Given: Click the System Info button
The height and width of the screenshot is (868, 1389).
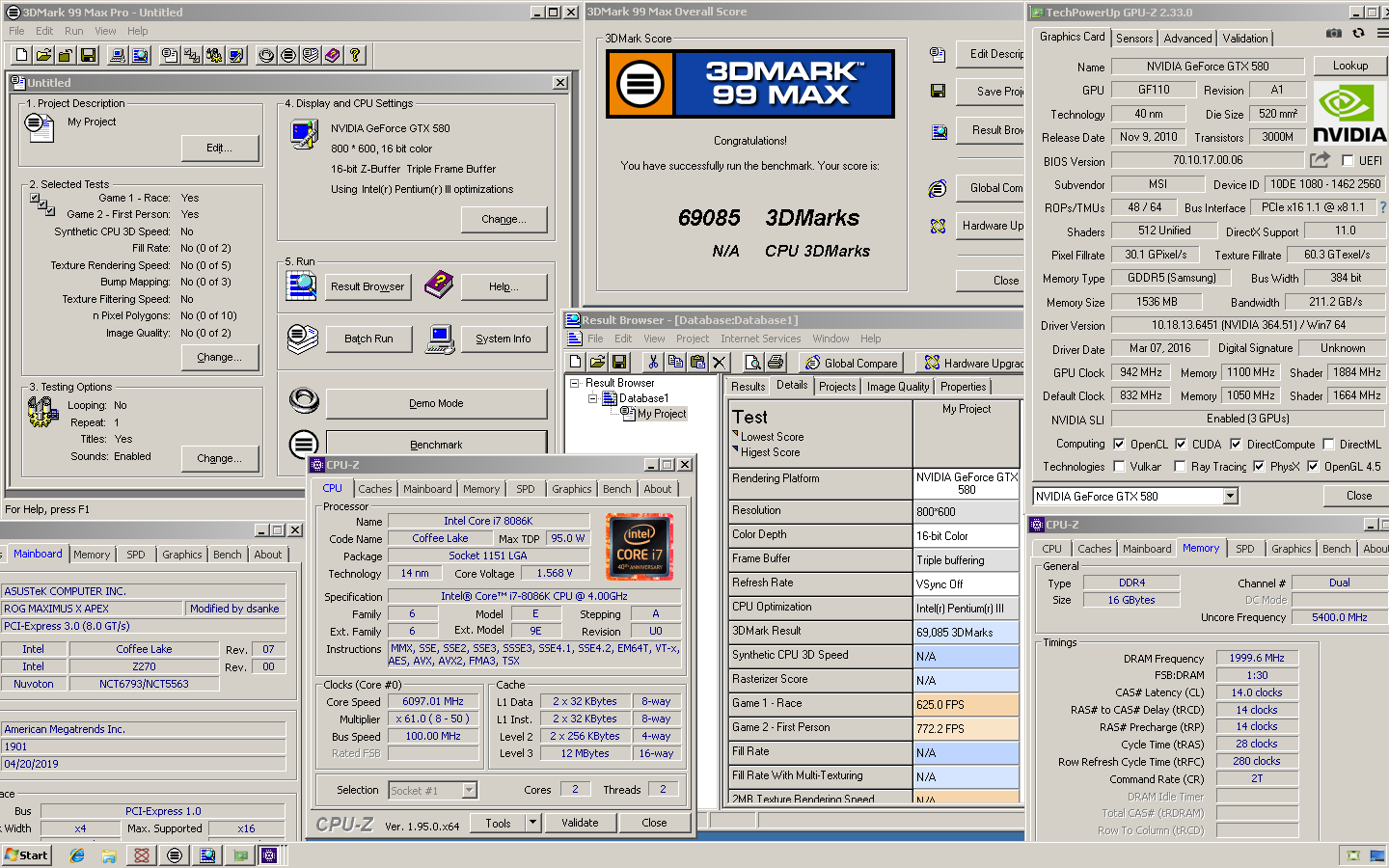Looking at the screenshot, I should [x=503, y=339].
